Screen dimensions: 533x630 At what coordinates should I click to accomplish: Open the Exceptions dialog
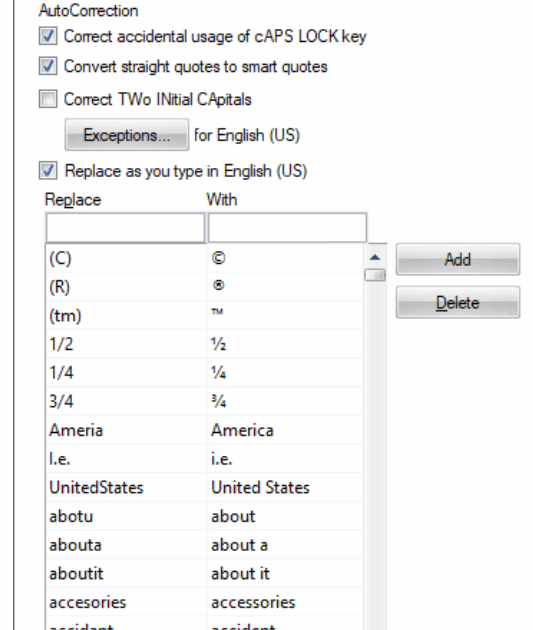[x=127, y=135]
